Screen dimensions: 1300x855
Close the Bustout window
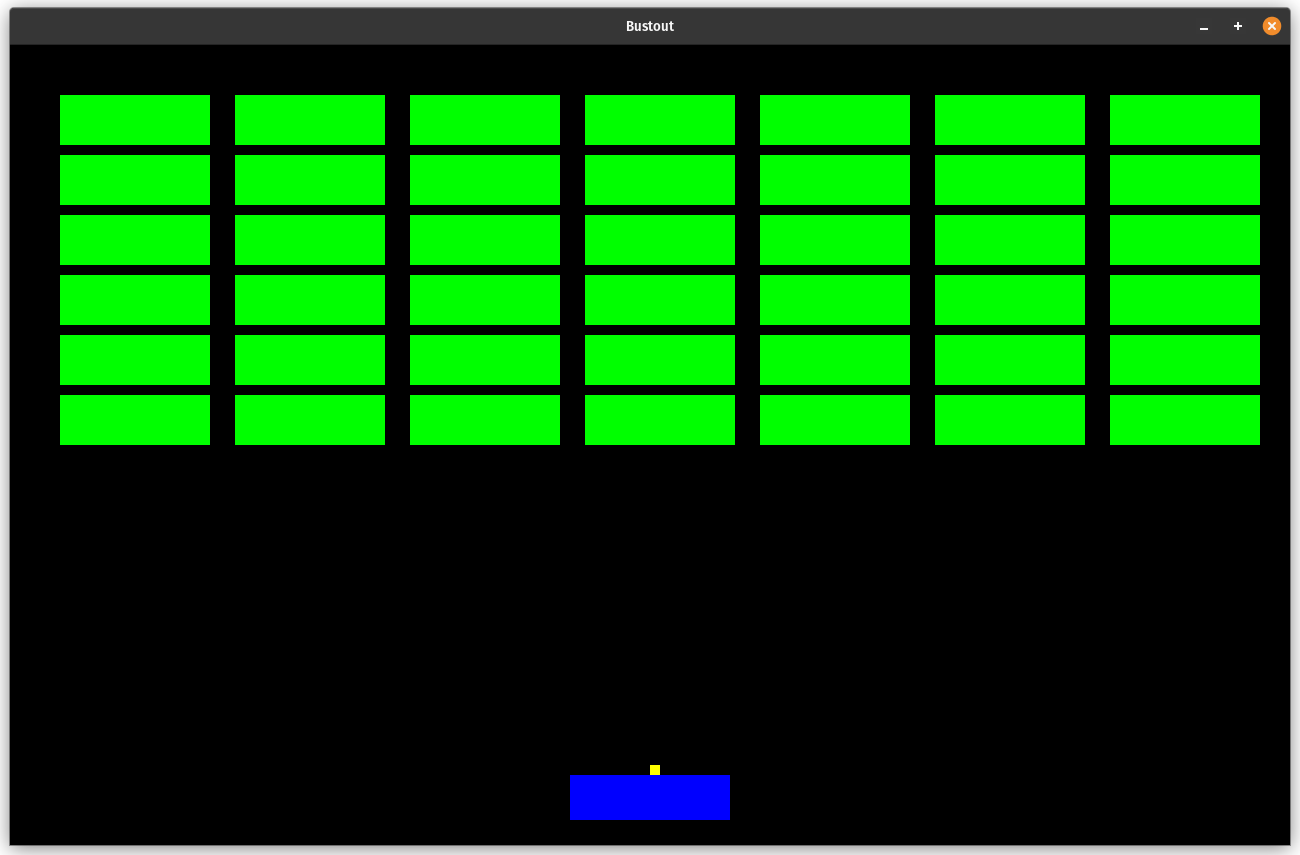[x=1271, y=26]
